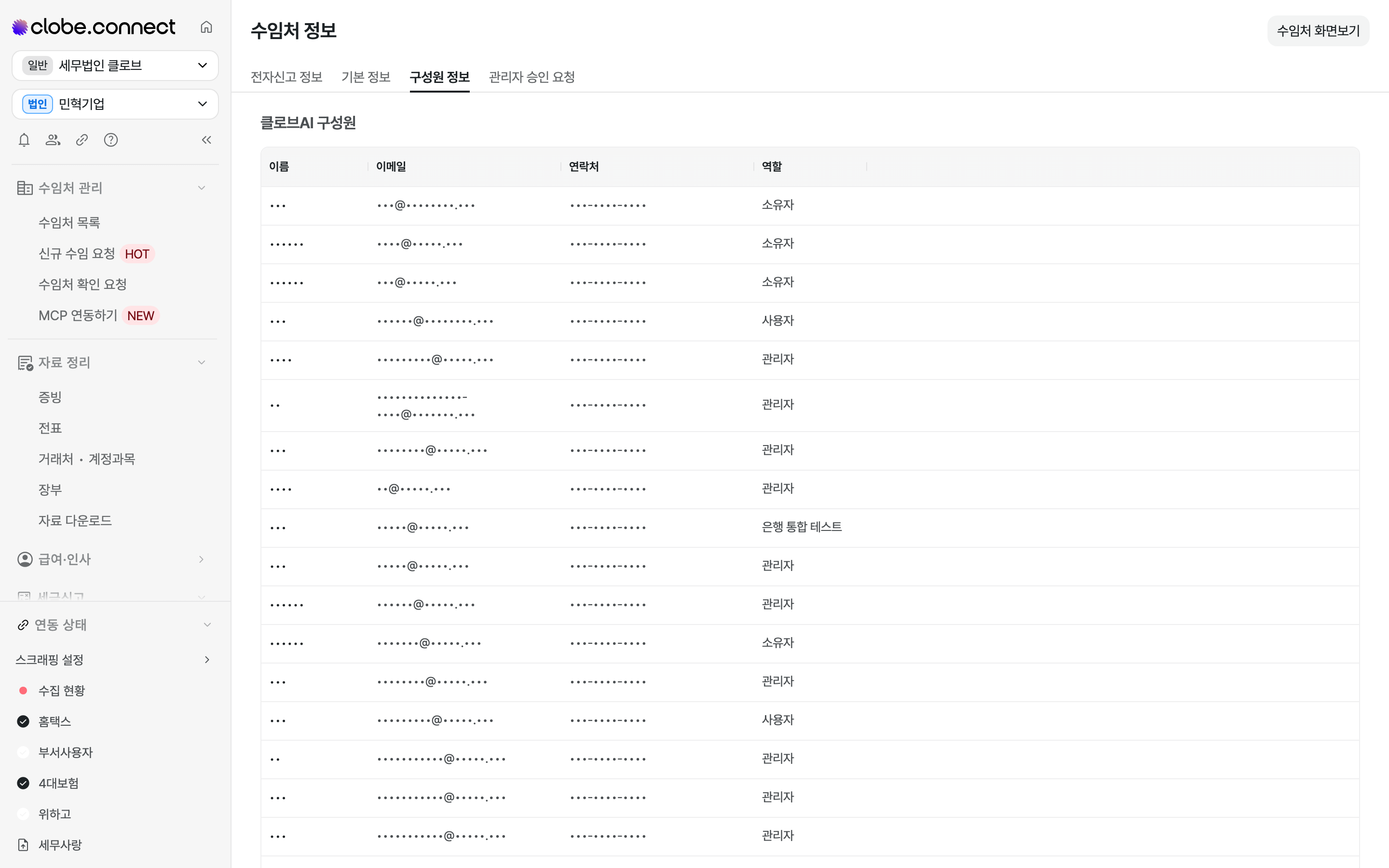
Task: Click the HOT badge on 신규 수임 요청
Action: 137,254
